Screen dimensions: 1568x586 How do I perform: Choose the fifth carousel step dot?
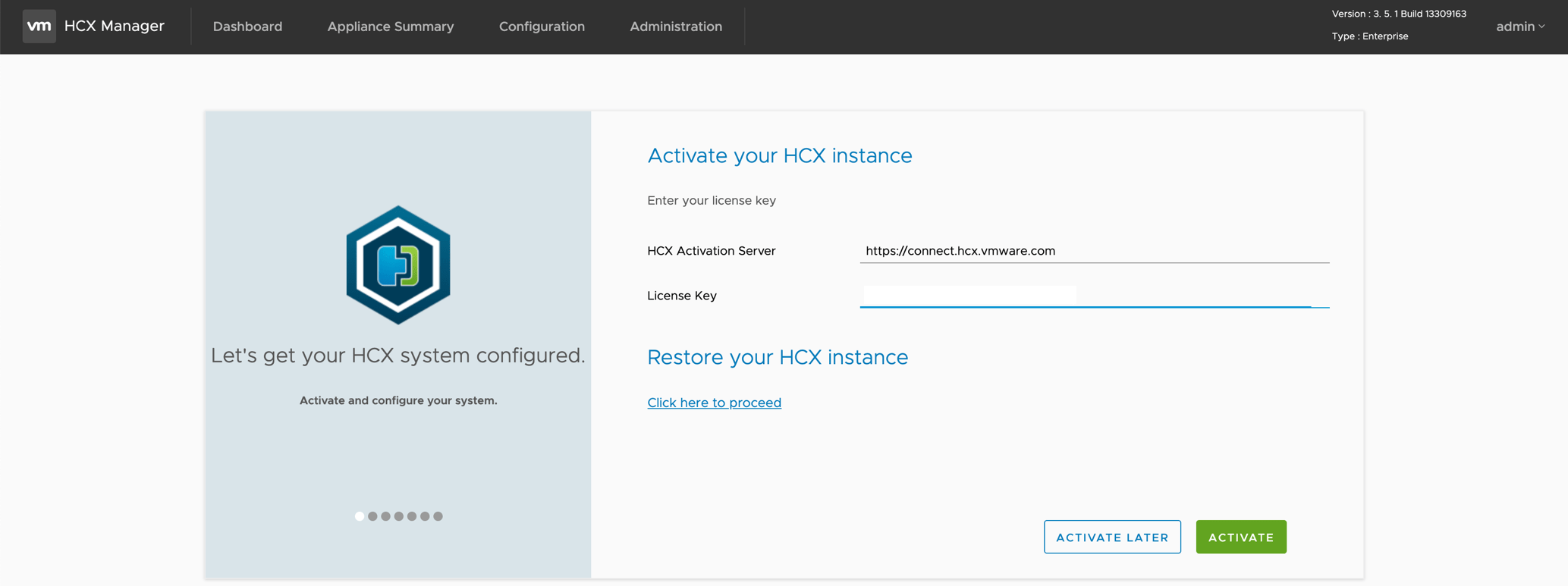pyautogui.click(x=412, y=516)
